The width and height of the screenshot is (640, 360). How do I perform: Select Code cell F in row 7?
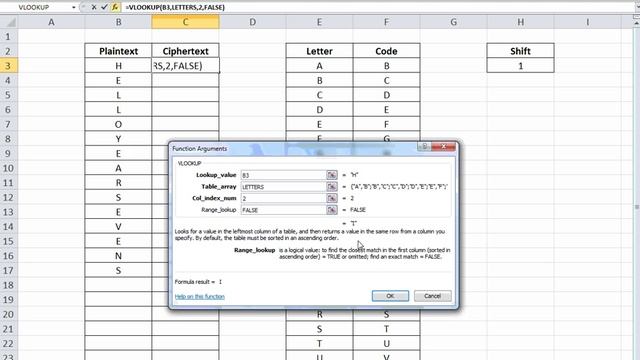(386, 124)
